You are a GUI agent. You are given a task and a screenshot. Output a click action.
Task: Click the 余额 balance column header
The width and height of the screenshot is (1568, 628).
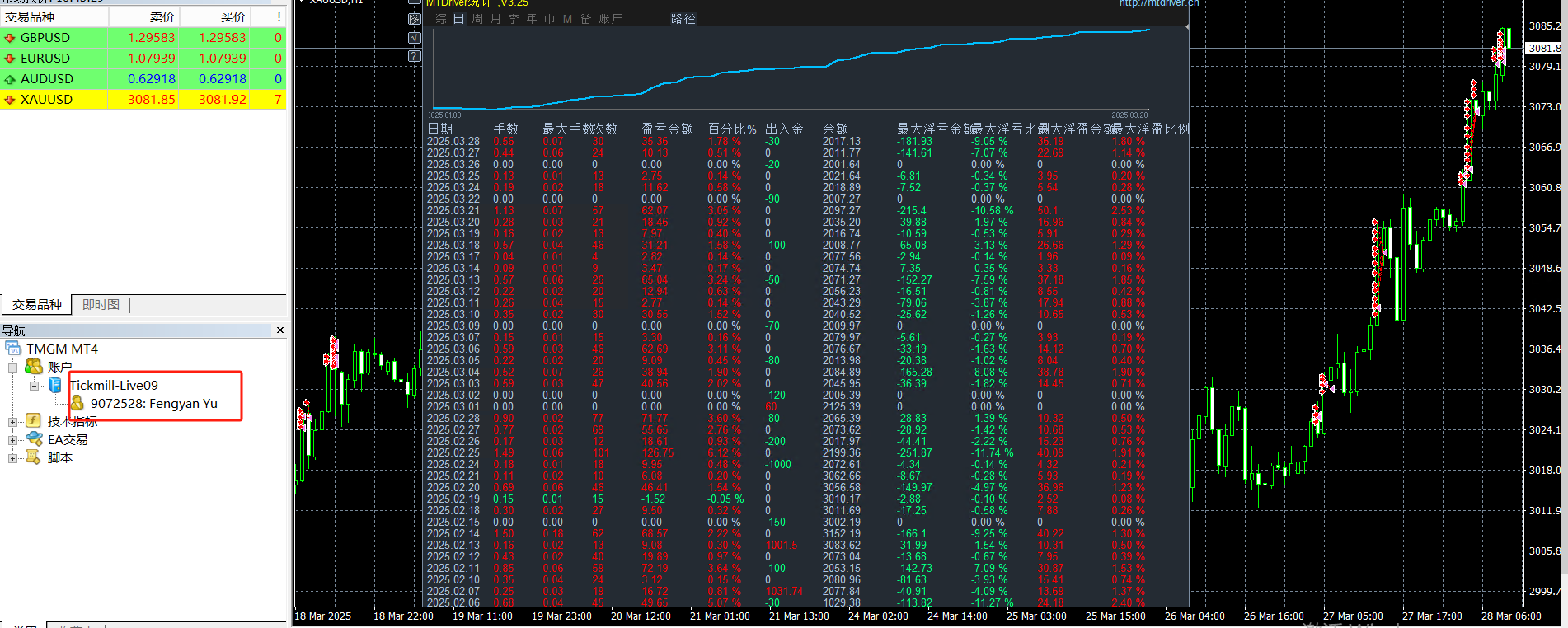[x=836, y=129]
